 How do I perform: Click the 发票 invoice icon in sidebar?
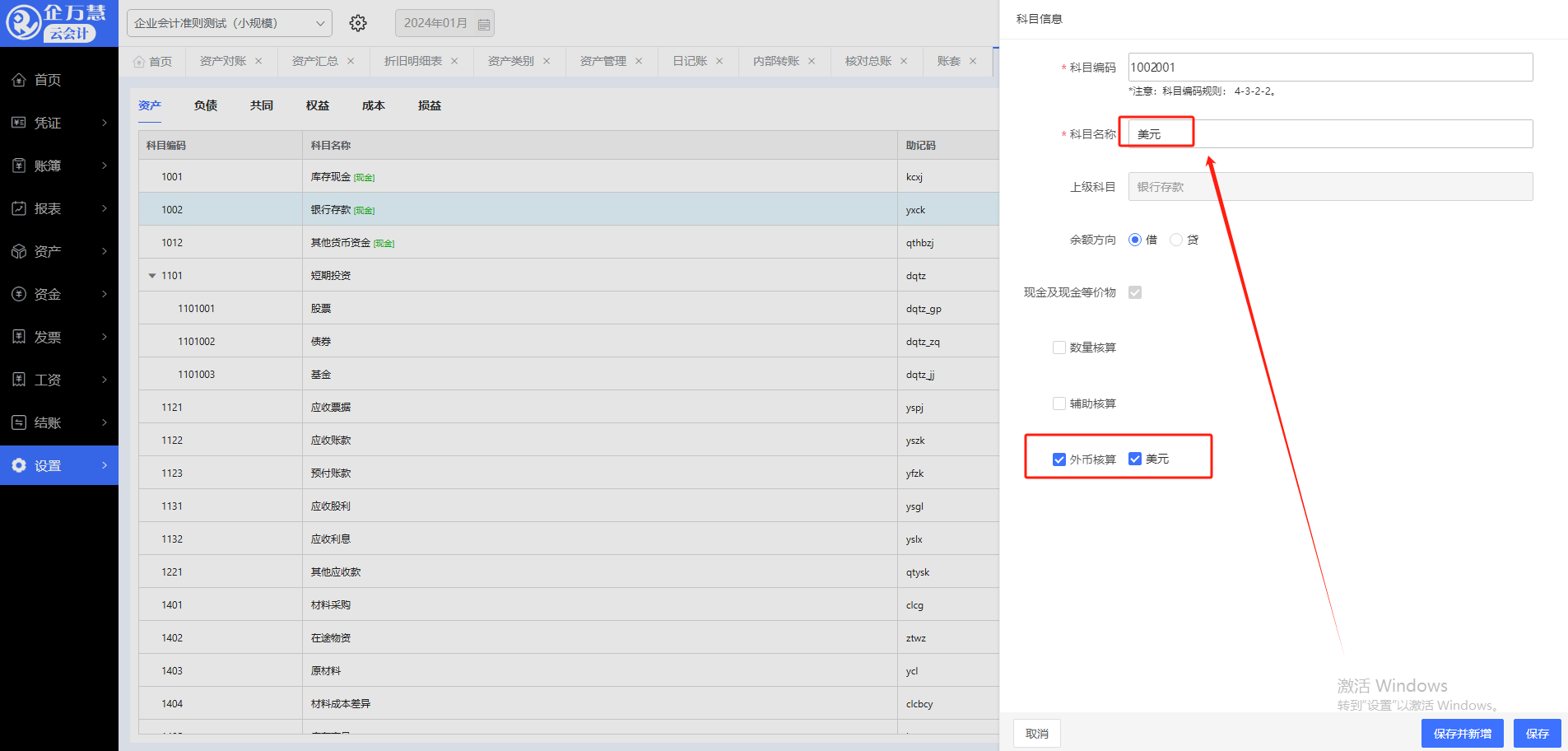(x=19, y=337)
